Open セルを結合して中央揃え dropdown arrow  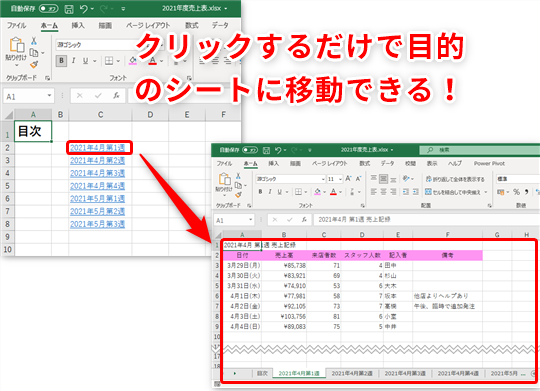(x=486, y=192)
